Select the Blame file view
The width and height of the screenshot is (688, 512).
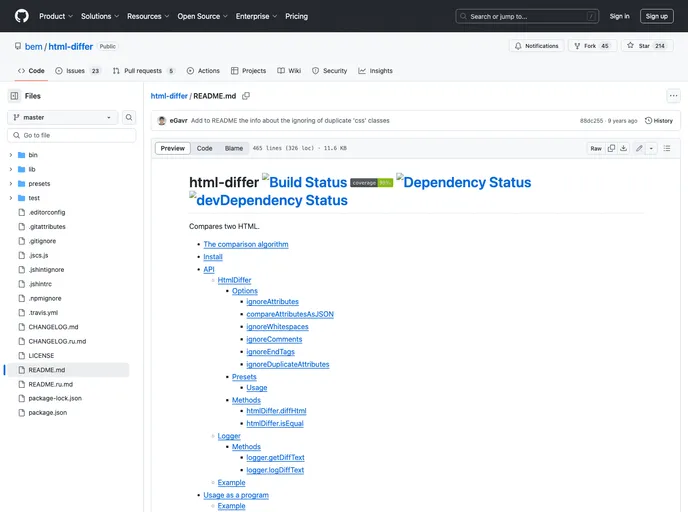pyautogui.click(x=234, y=148)
